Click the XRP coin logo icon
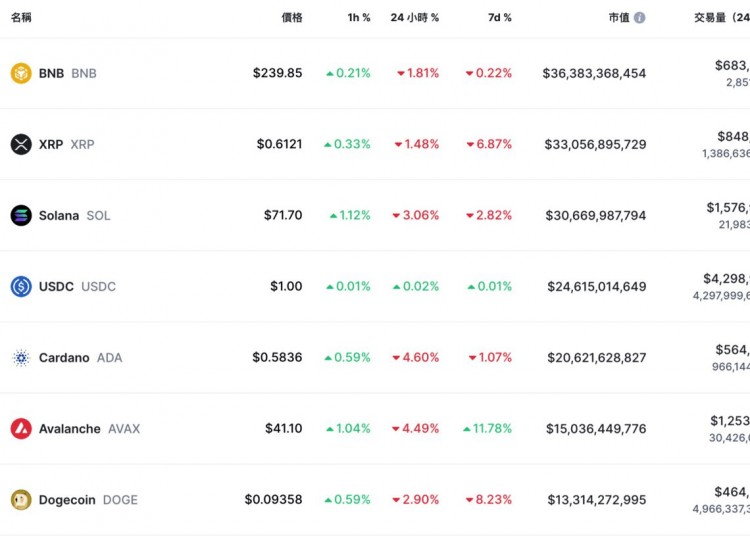The height and width of the screenshot is (536, 750). click(x=21, y=144)
